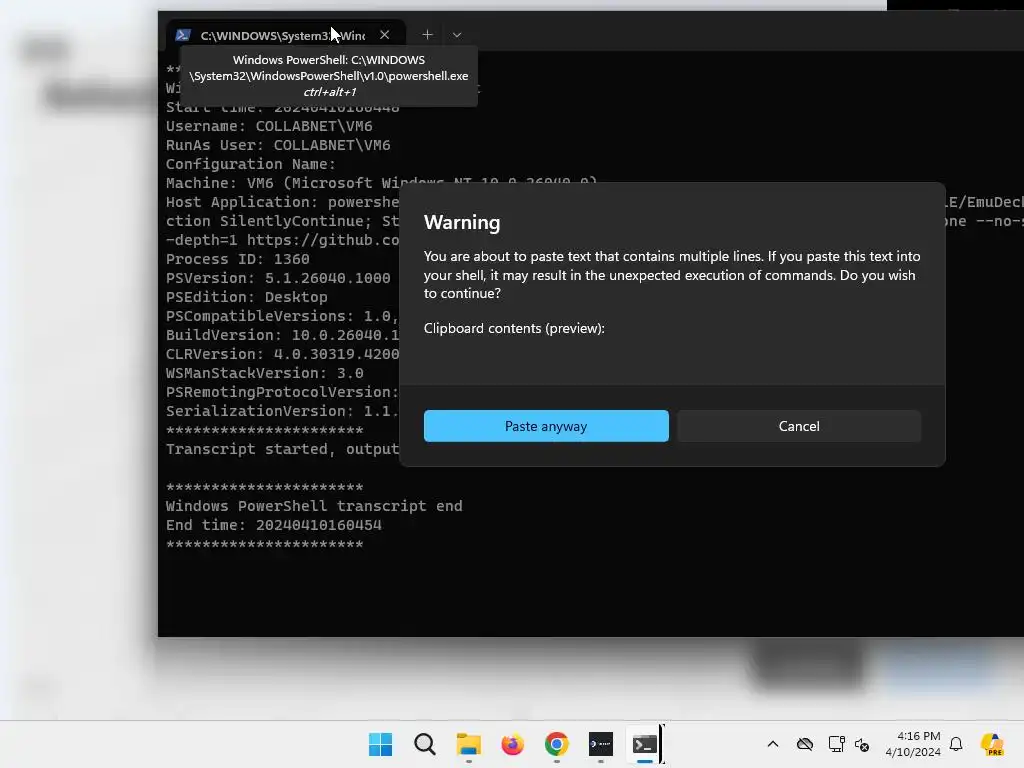Click the network display tray icon
The height and width of the screenshot is (768, 1024).
836,744
